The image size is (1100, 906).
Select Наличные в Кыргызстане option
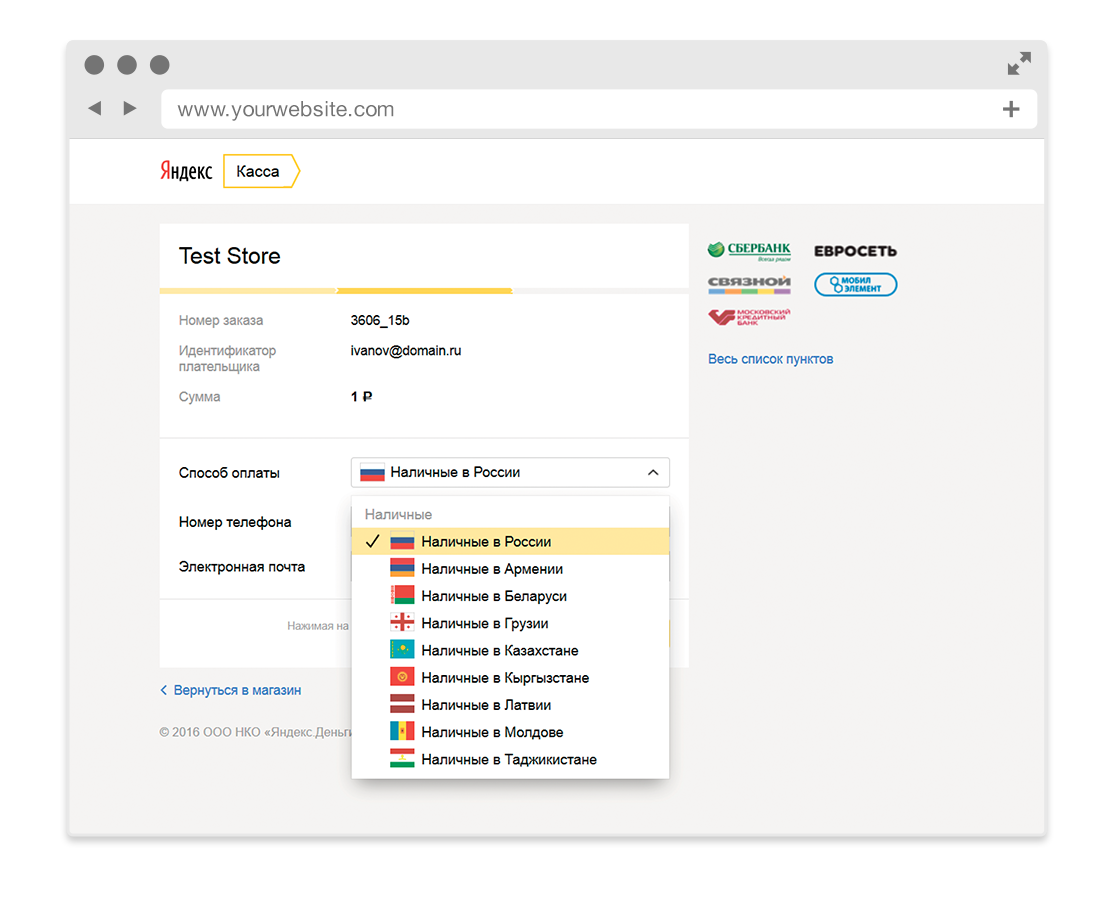pyautogui.click(x=510, y=678)
